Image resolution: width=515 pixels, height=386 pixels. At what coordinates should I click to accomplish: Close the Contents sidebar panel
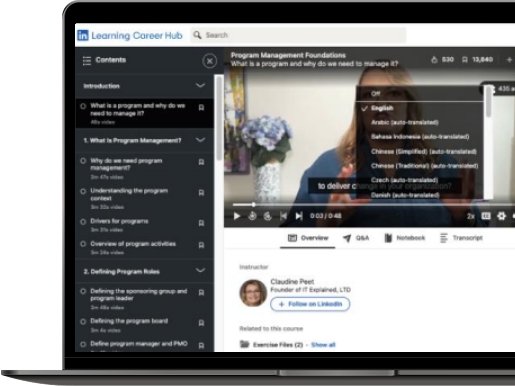[x=210, y=61]
